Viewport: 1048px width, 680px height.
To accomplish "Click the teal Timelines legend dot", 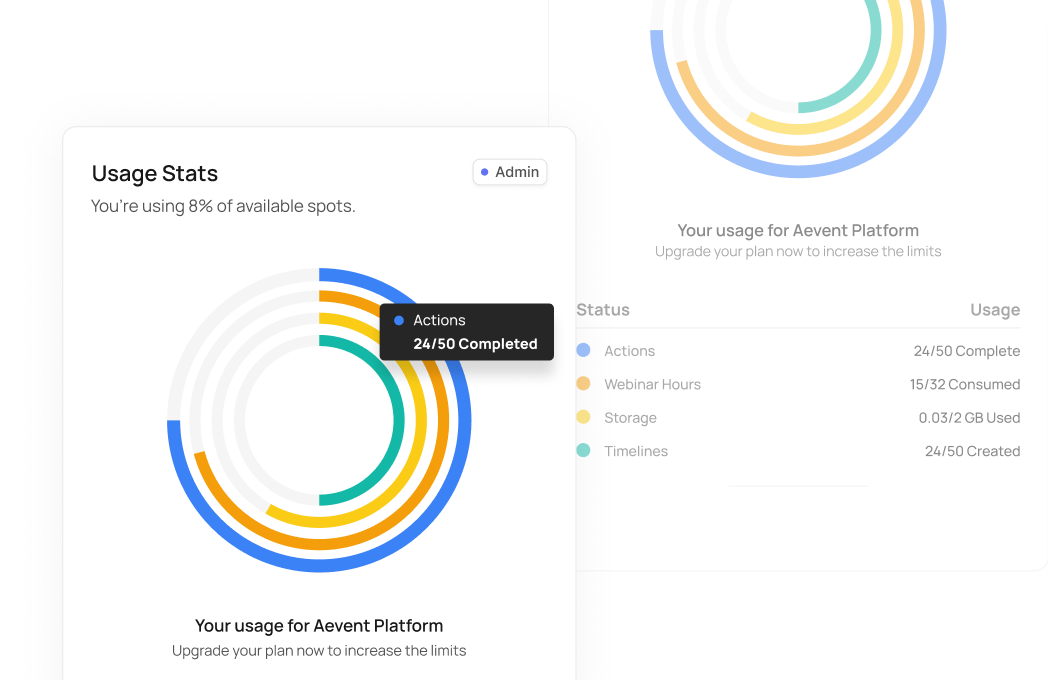I will pos(583,450).
